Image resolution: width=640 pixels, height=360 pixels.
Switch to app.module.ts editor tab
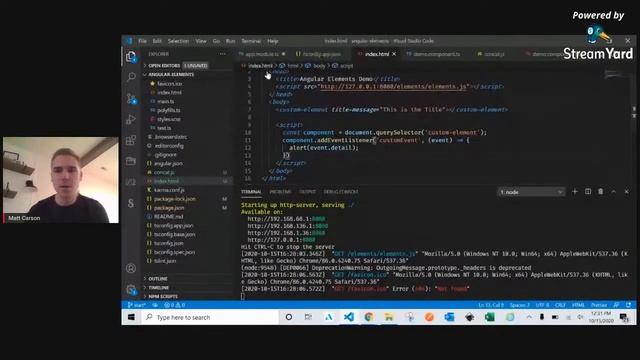[x=262, y=54]
